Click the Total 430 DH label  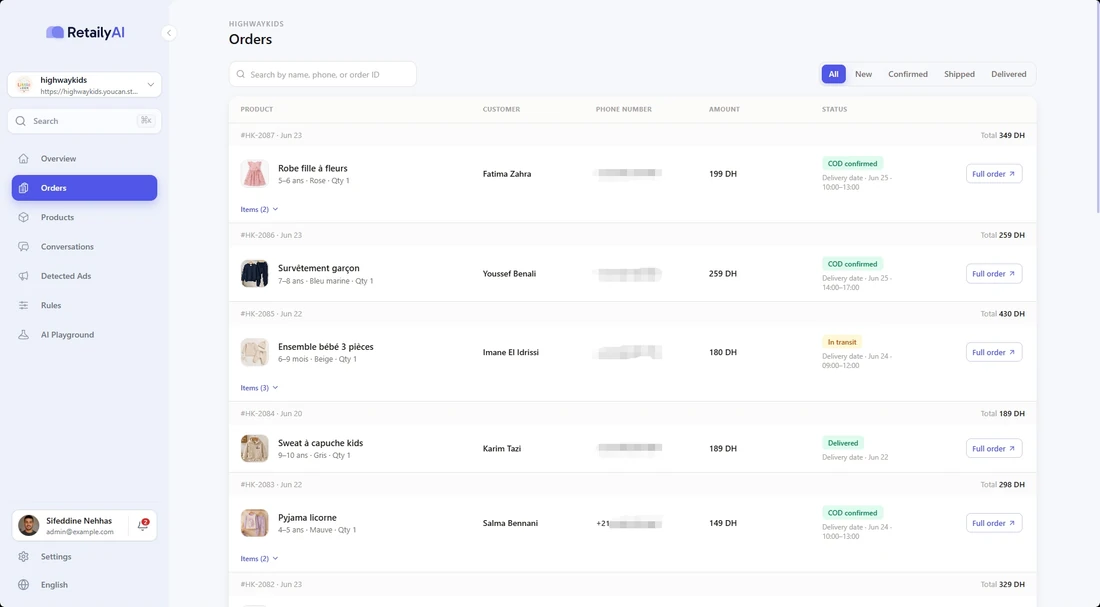[1002, 314]
